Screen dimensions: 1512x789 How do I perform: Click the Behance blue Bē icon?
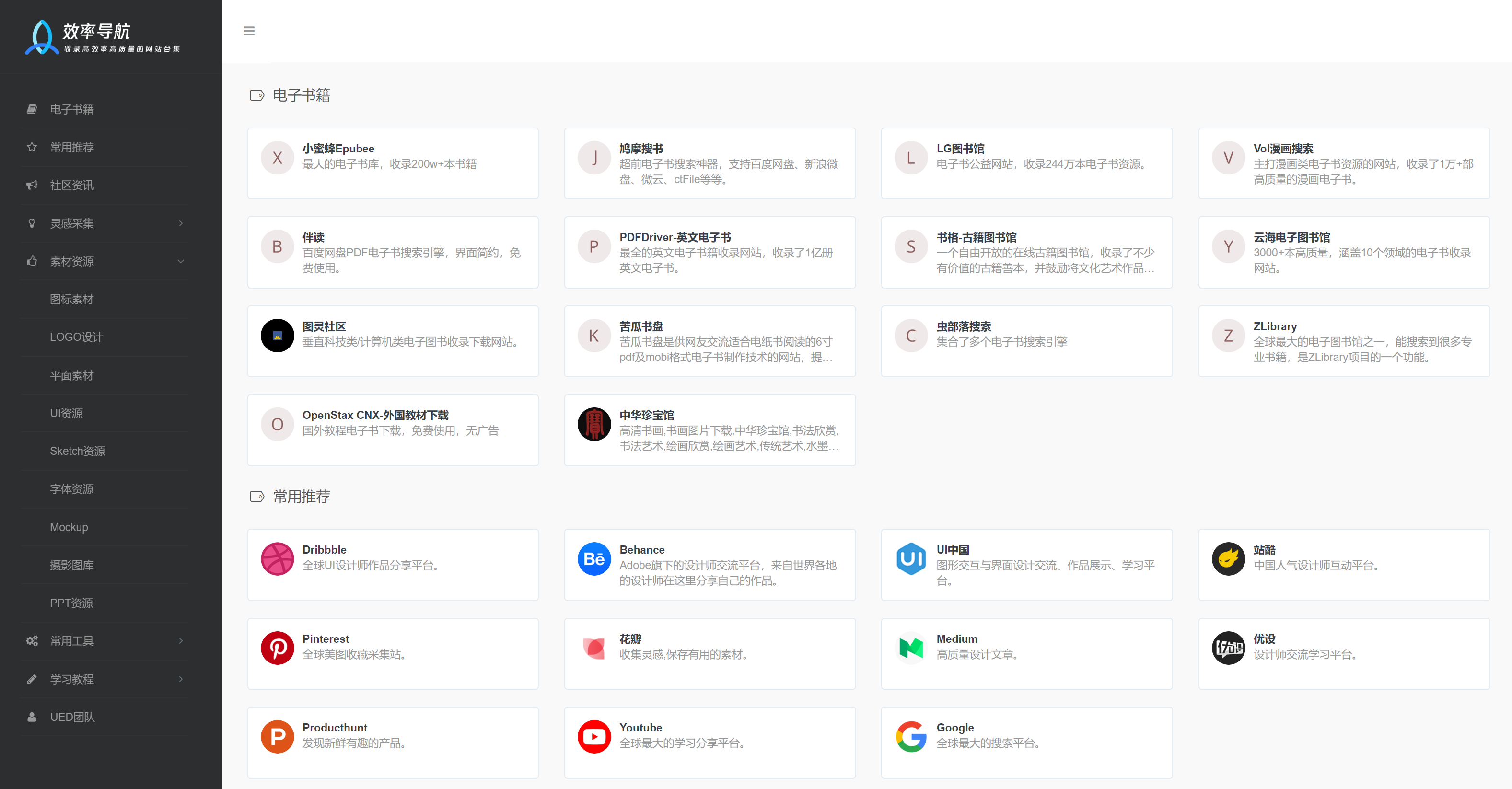(x=594, y=558)
